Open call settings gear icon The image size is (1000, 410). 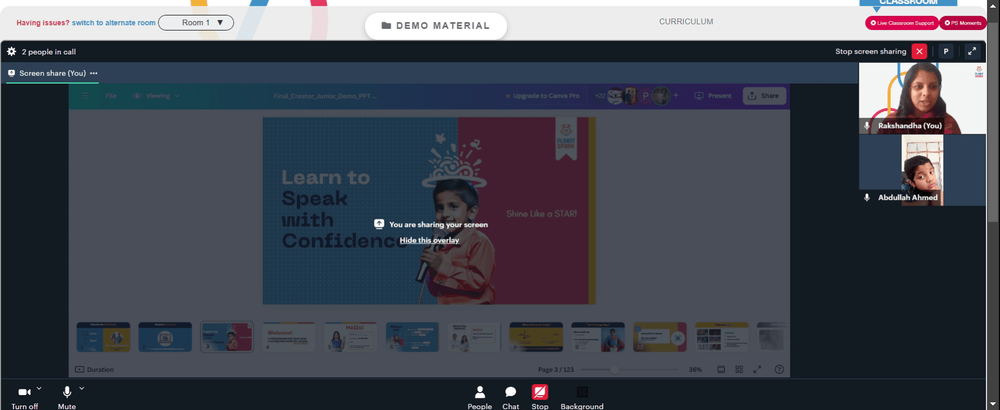click(x=11, y=52)
